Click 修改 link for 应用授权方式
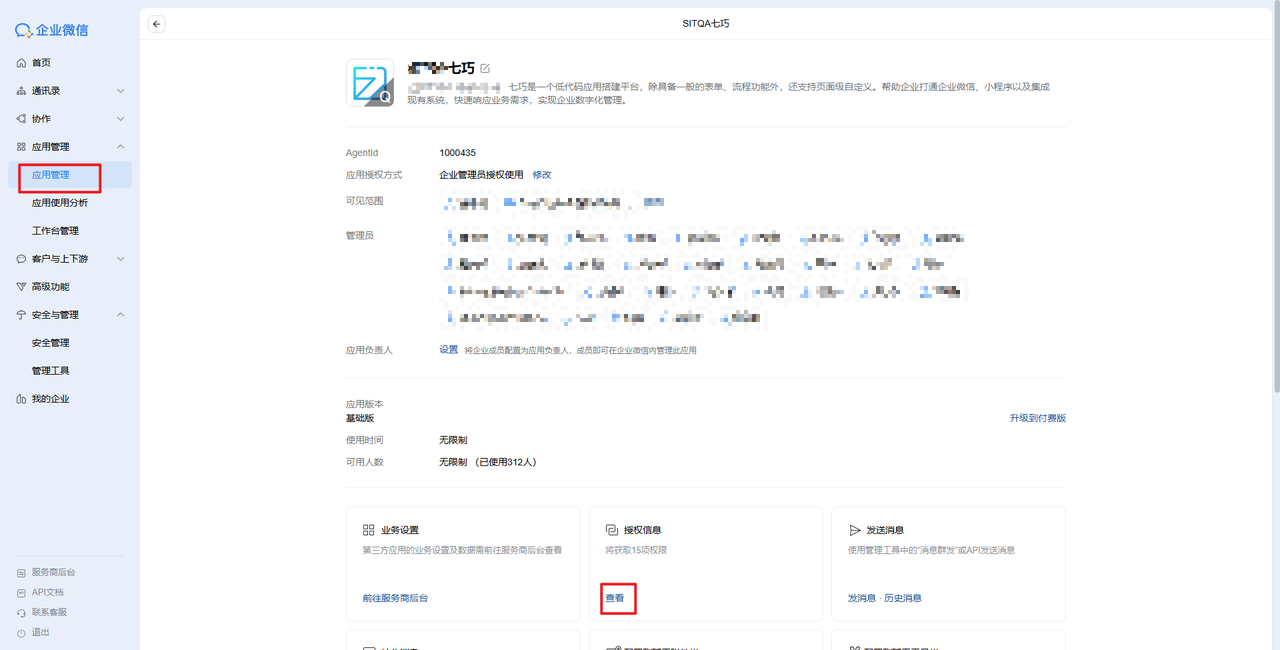 pos(542,175)
